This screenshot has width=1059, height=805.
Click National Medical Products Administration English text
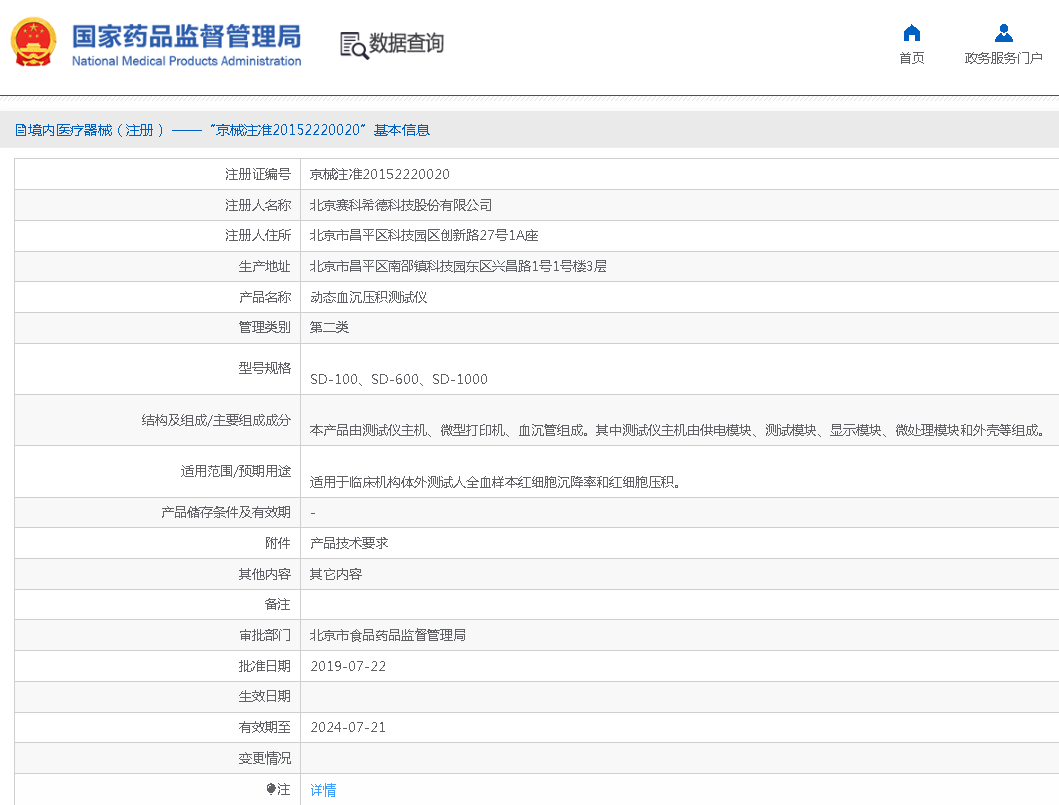186,61
